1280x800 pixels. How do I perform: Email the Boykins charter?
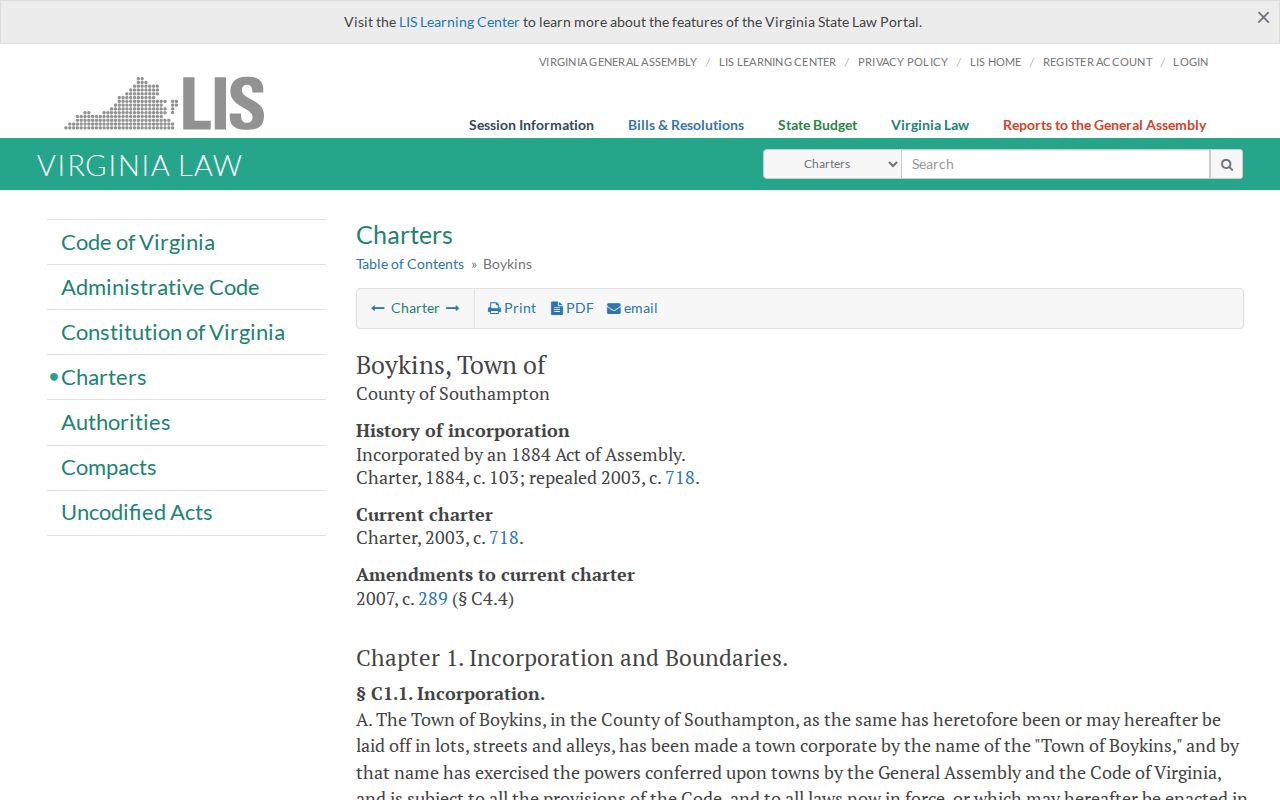(x=632, y=308)
